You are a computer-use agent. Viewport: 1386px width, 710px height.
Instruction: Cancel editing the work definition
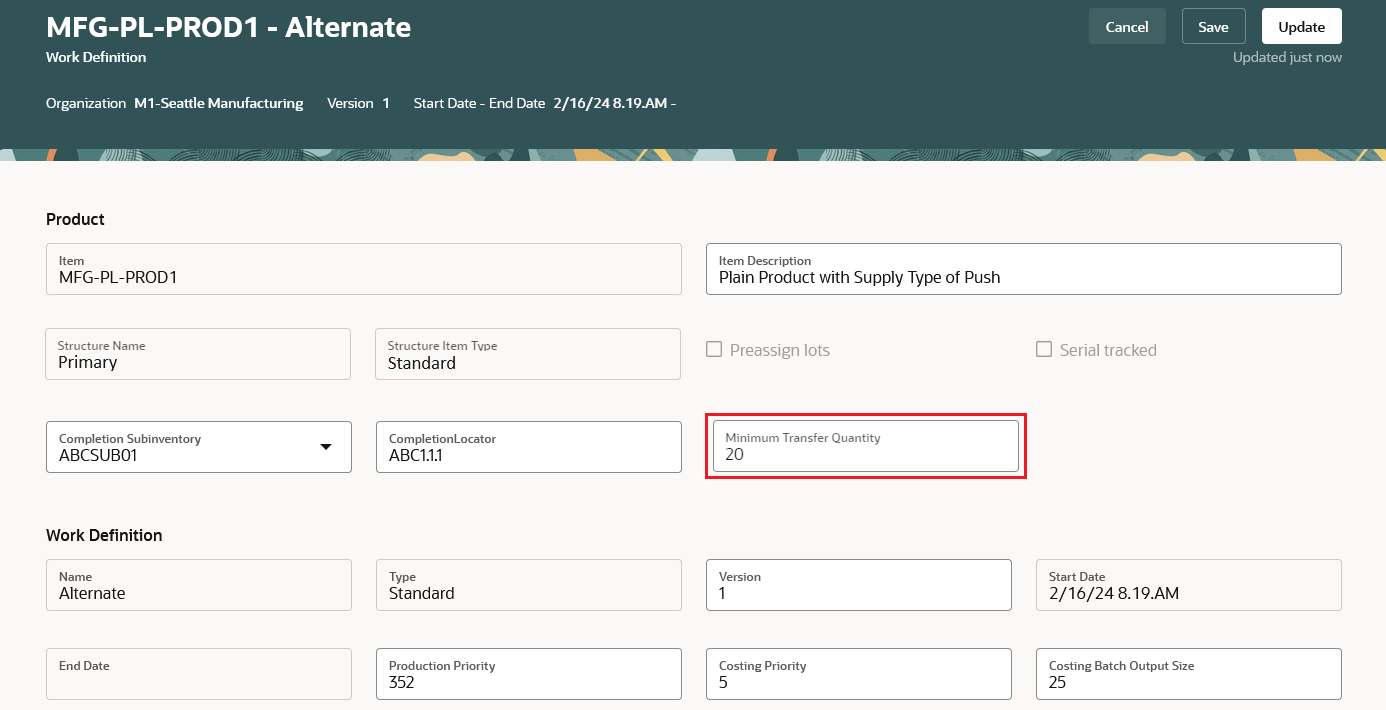click(x=1127, y=27)
